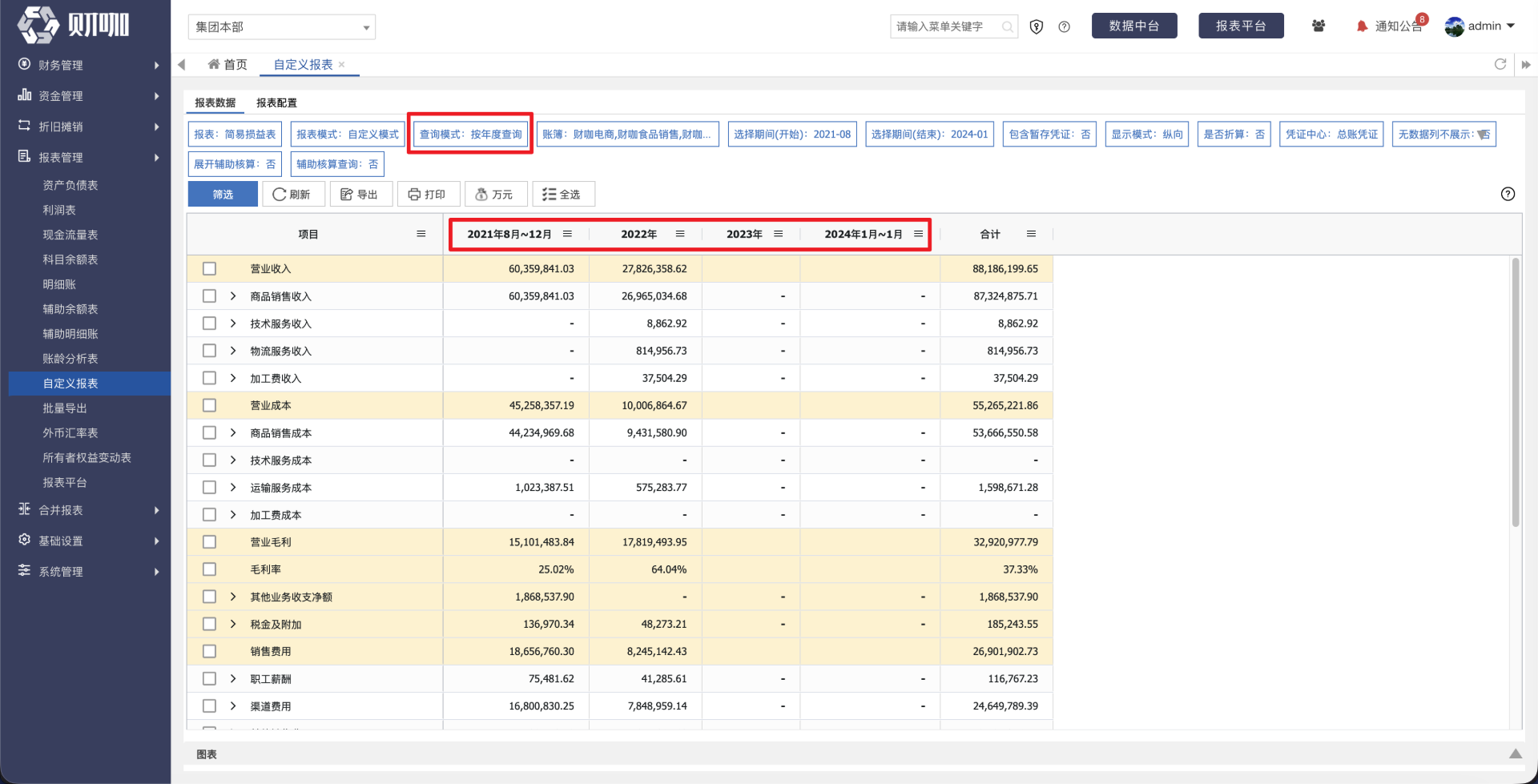Open the notification bell icon
The width and height of the screenshot is (1538, 784).
click(1362, 26)
